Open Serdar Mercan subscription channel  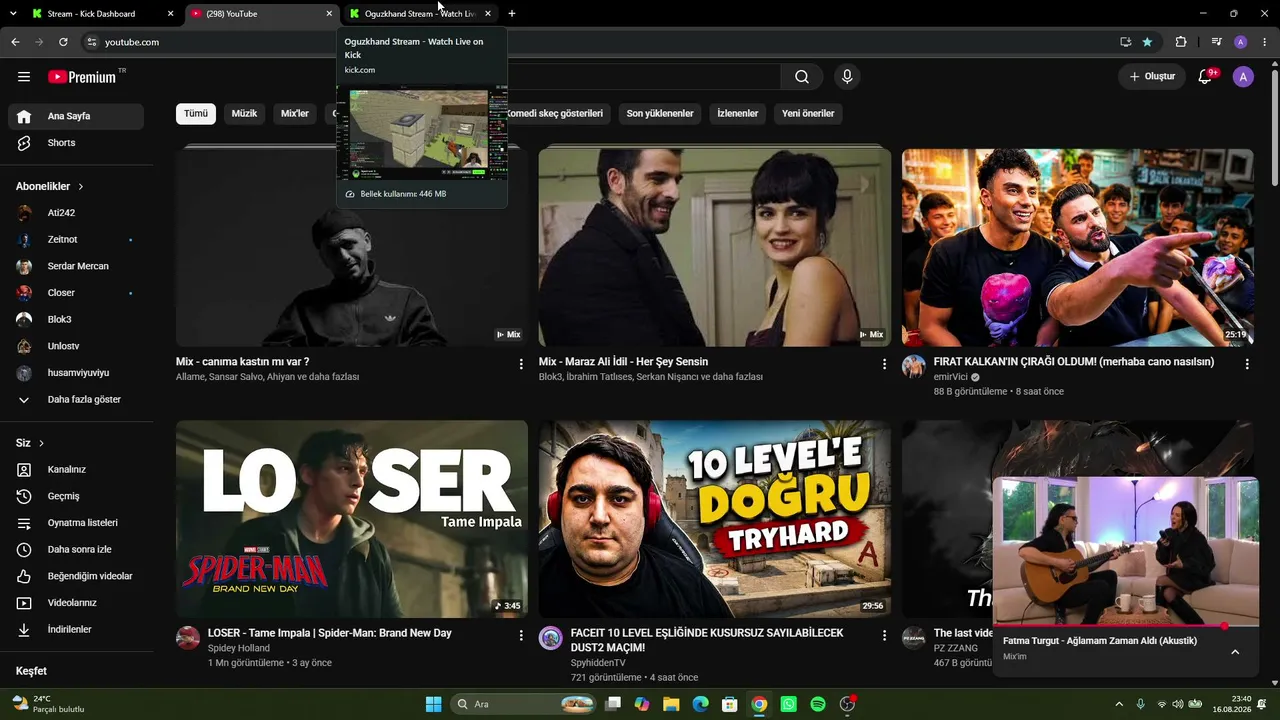click(76, 266)
